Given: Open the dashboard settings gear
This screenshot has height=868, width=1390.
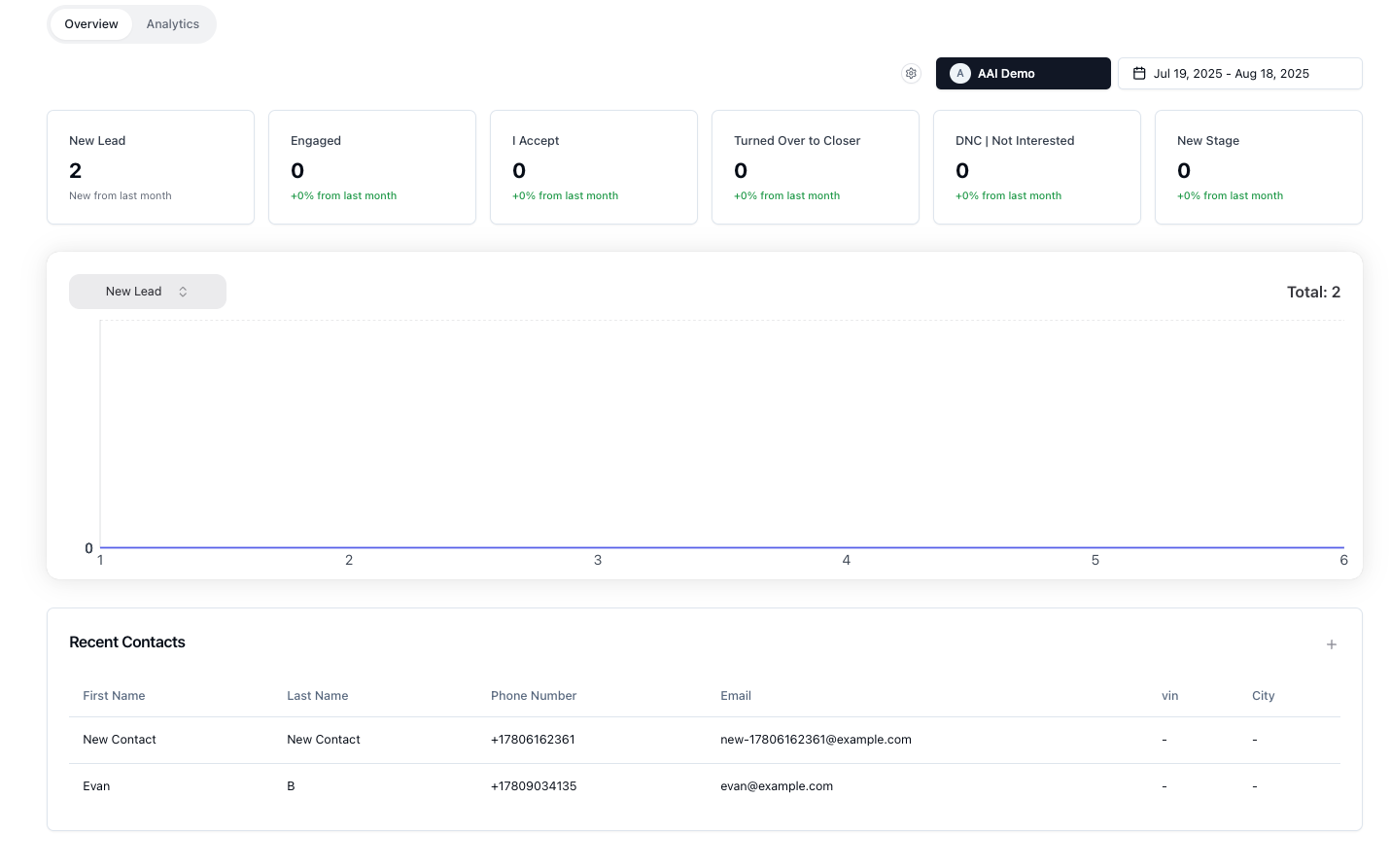Looking at the screenshot, I should tap(911, 73).
